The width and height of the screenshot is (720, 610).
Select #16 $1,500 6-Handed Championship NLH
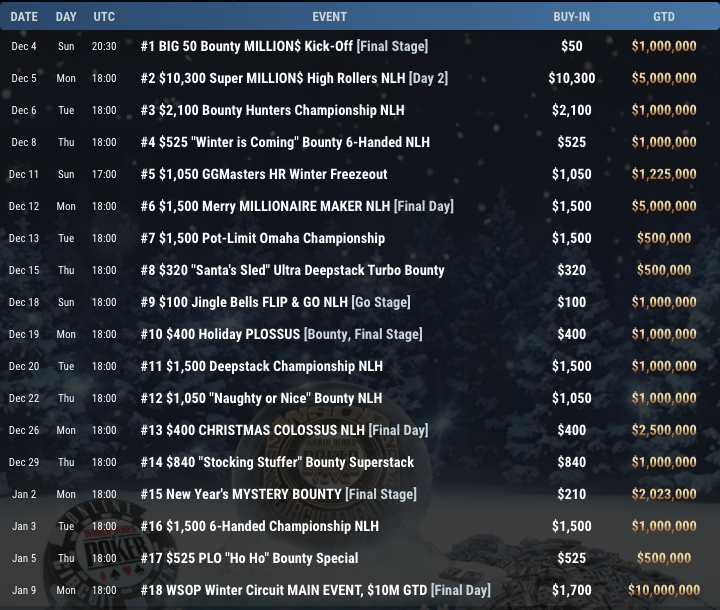(259, 526)
